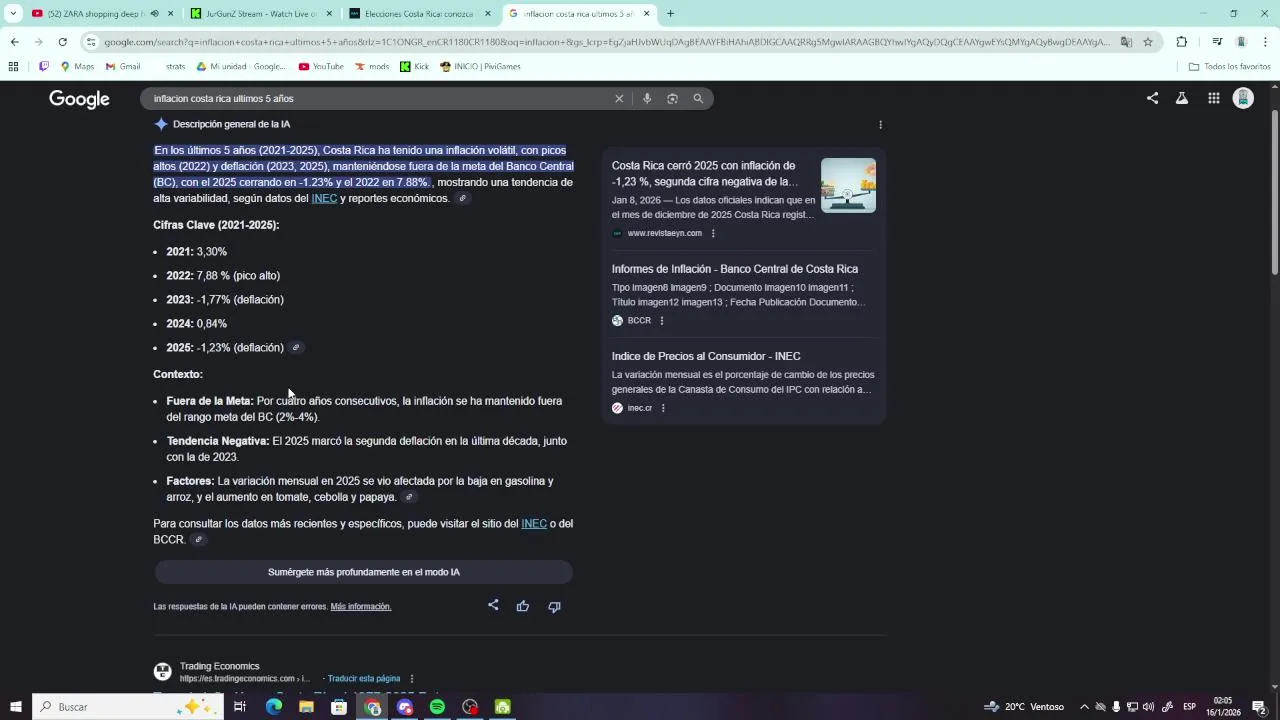Open Traducir esta página link
The width and height of the screenshot is (1280, 720).
tap(364, 679)
